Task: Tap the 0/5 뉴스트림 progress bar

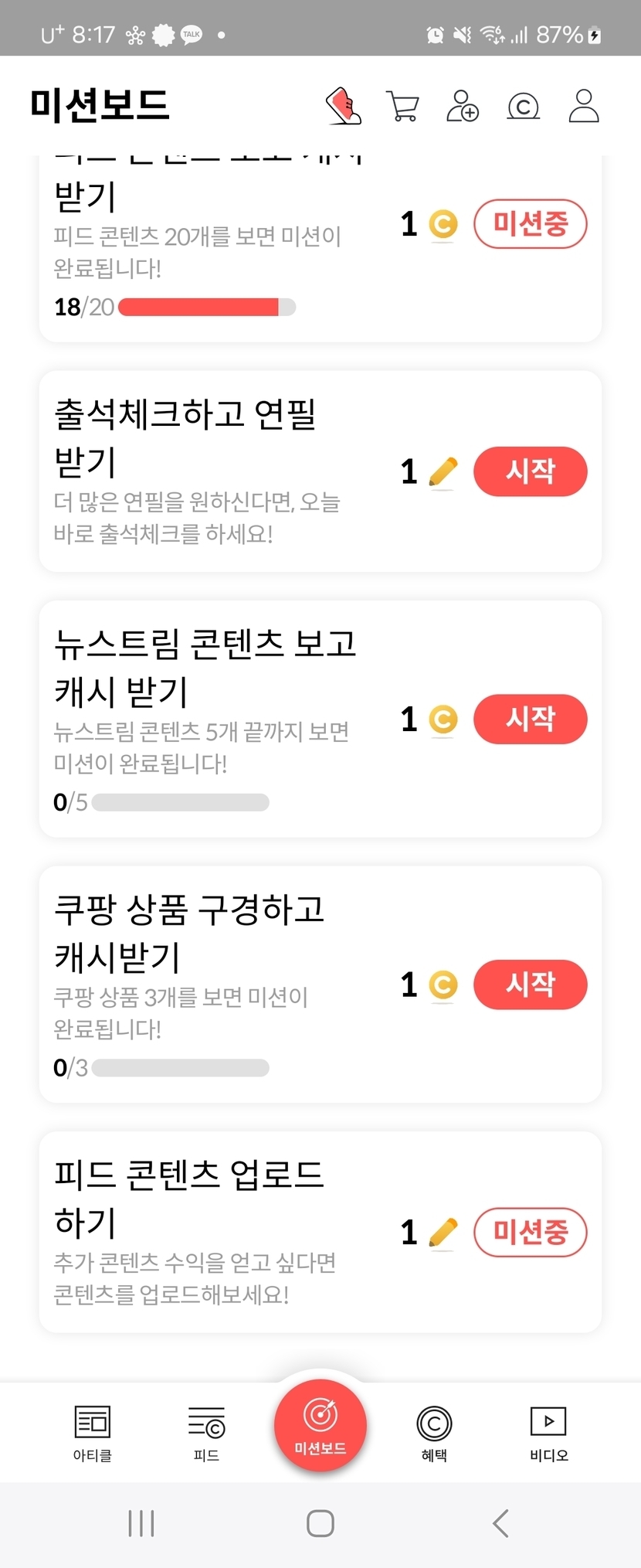Action: 180,802
